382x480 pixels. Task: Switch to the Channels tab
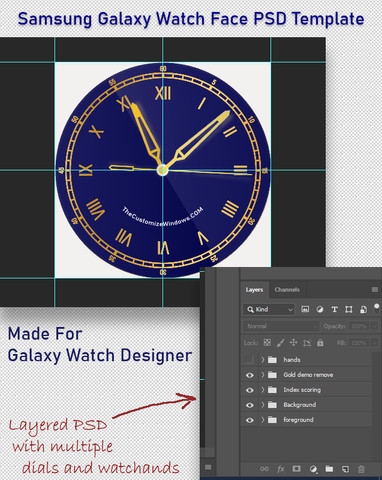(287, 290)
